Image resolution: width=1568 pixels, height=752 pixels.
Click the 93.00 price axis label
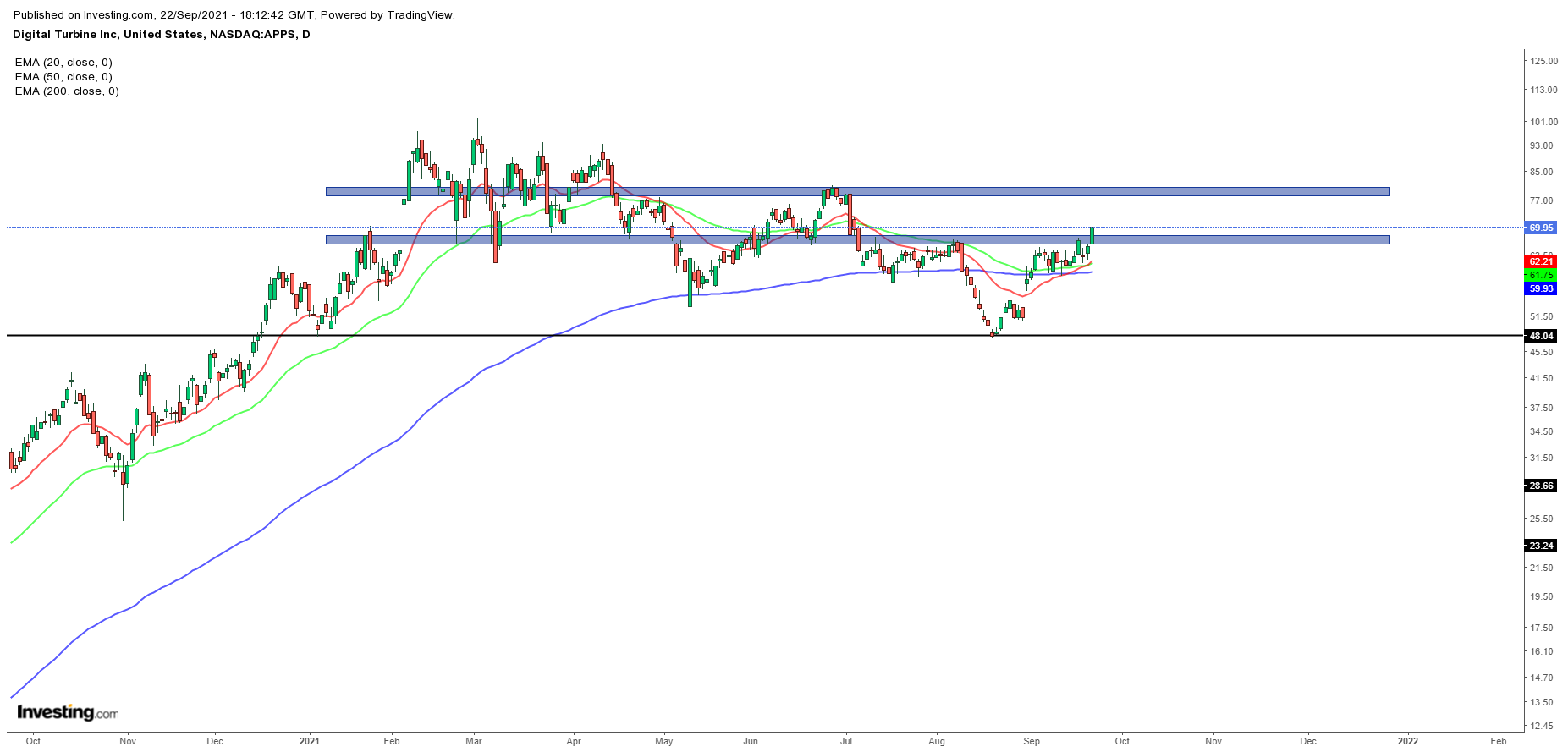(1541, 145)
